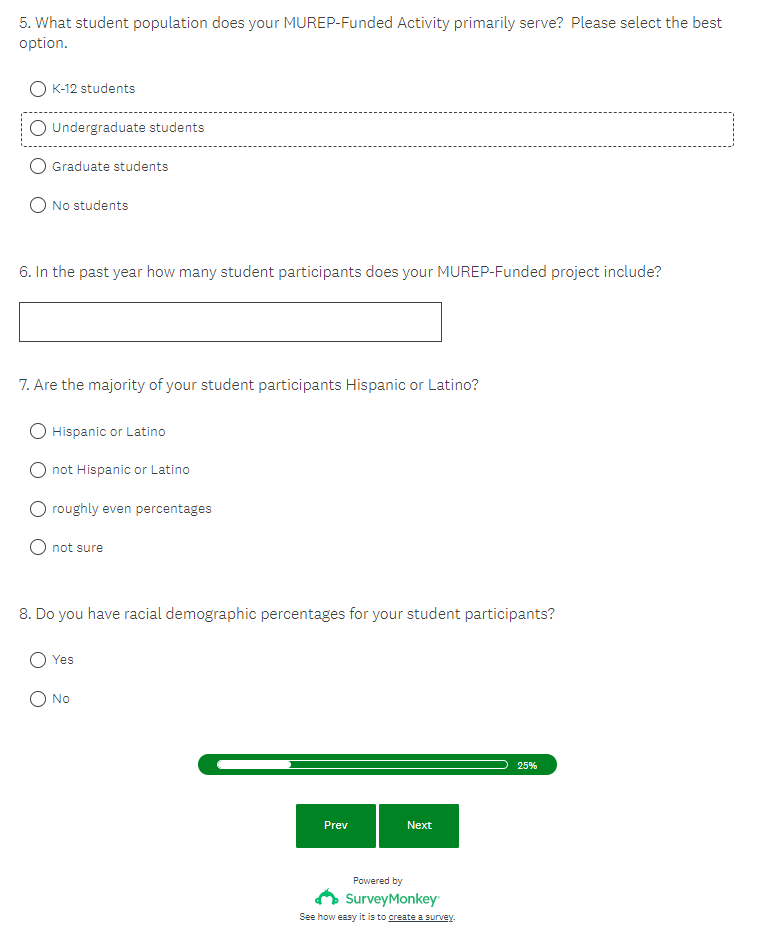
Task: Pick the No students option
Action: (x=38, y=206)
